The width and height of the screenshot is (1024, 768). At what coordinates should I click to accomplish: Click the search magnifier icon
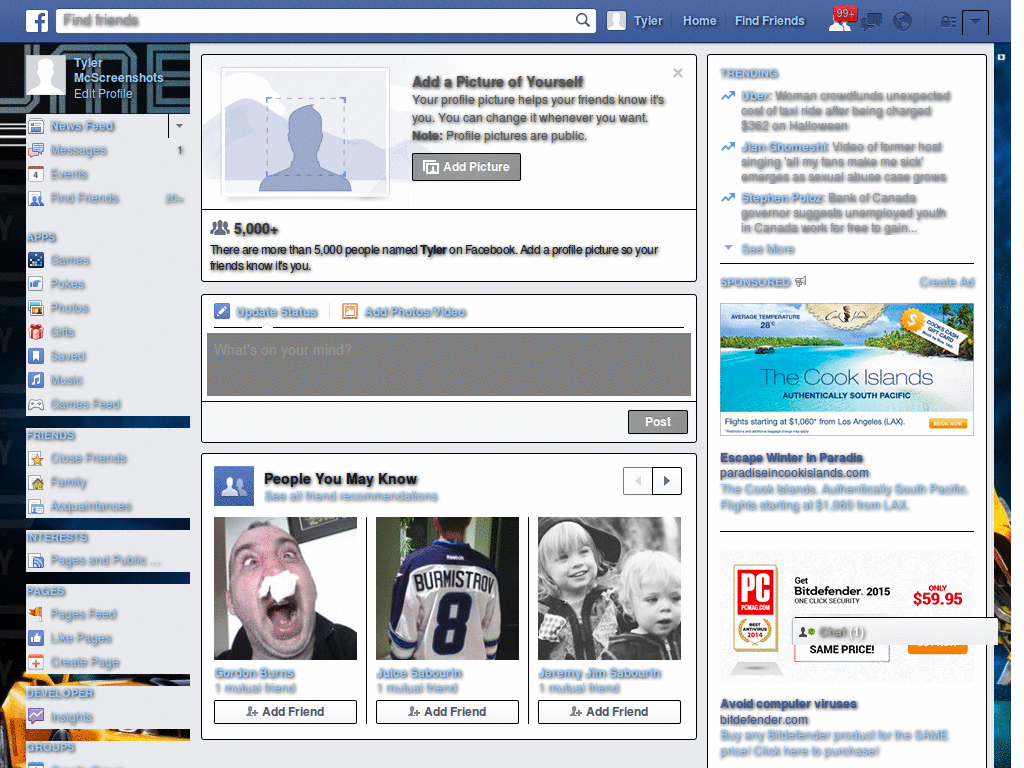click(583, 20)
